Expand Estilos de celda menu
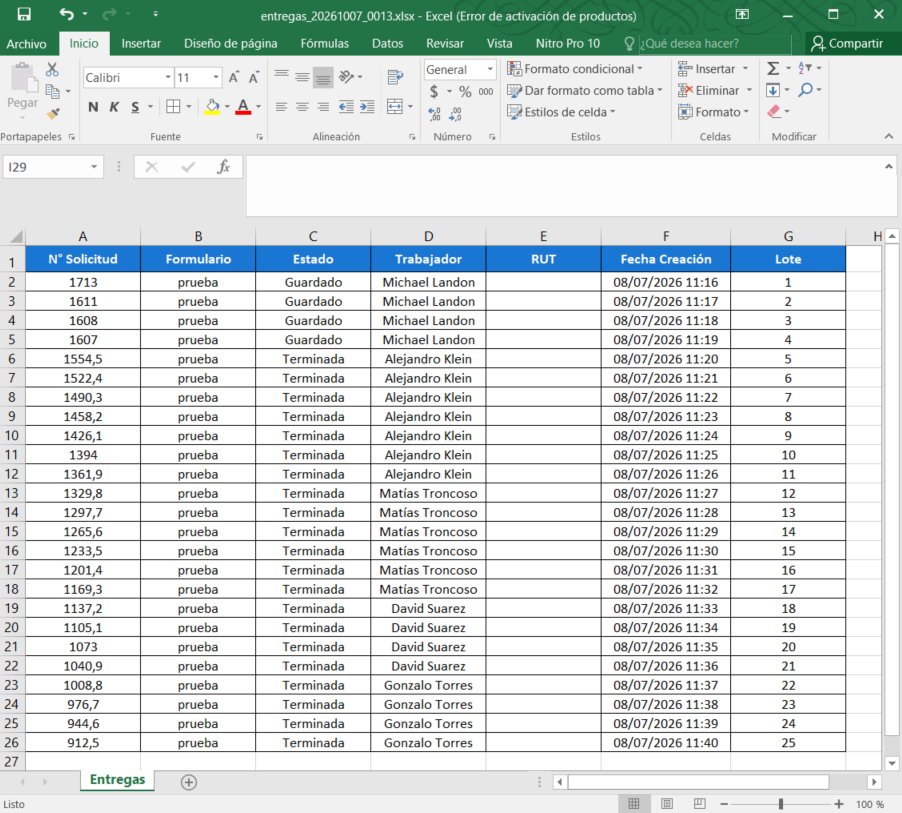The width and height of the screenshot is (902, 813). click(x=561, y=112)
